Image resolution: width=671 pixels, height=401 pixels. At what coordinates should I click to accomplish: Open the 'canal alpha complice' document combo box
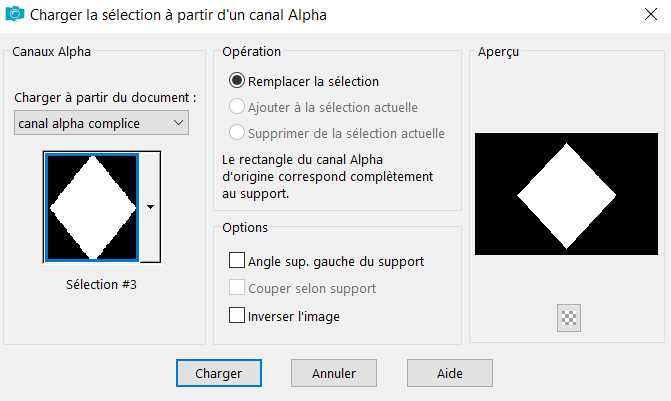[x=101, y=123]
